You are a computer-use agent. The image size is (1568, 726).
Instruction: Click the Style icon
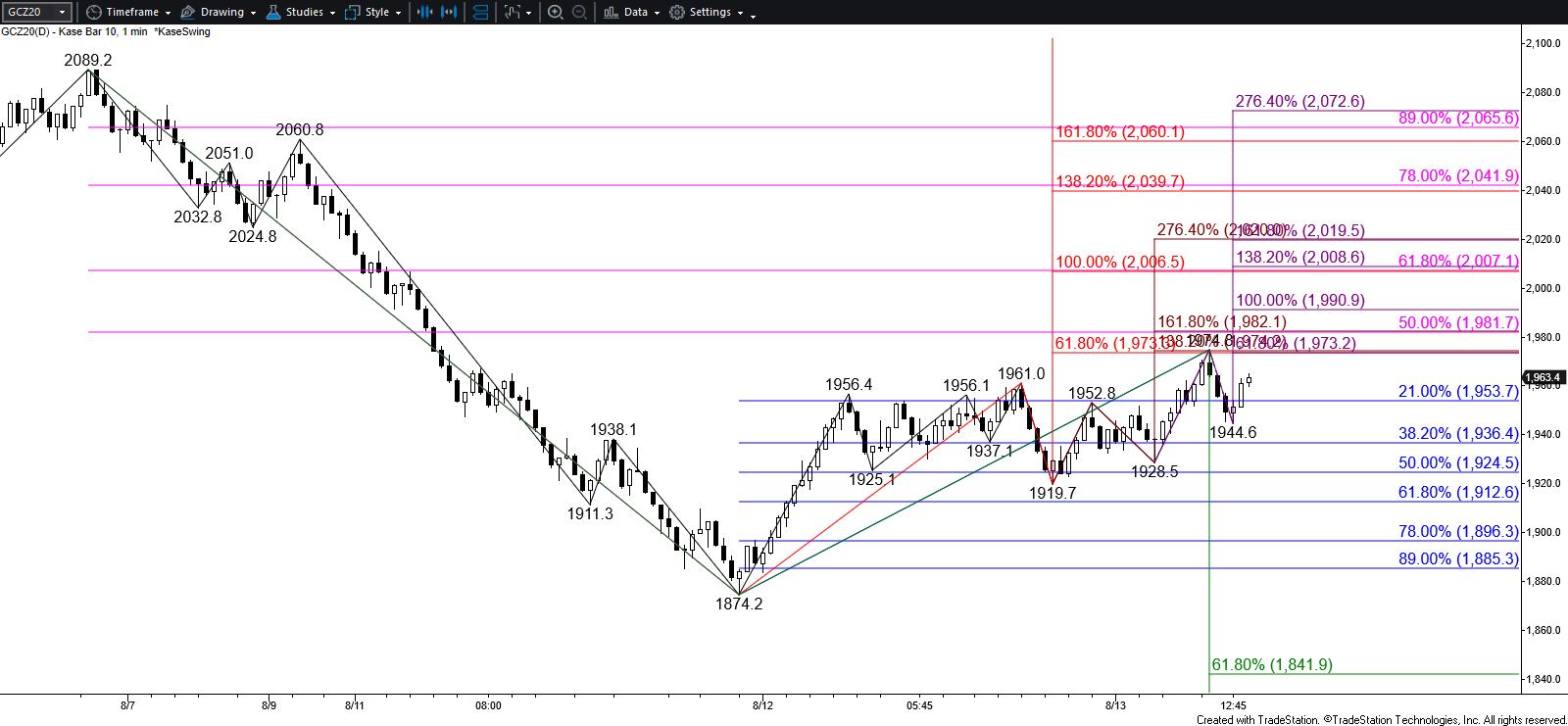pos(353,13)
